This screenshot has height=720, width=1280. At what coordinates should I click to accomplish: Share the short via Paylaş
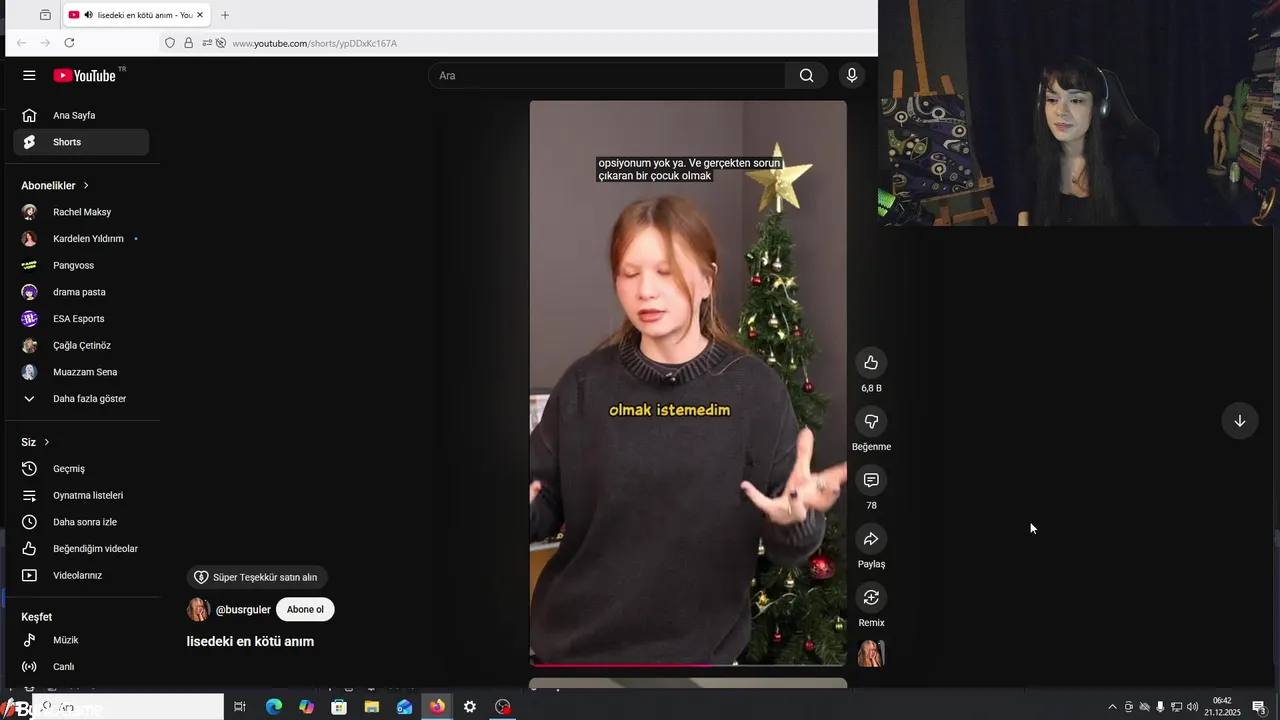coord(871,539)
